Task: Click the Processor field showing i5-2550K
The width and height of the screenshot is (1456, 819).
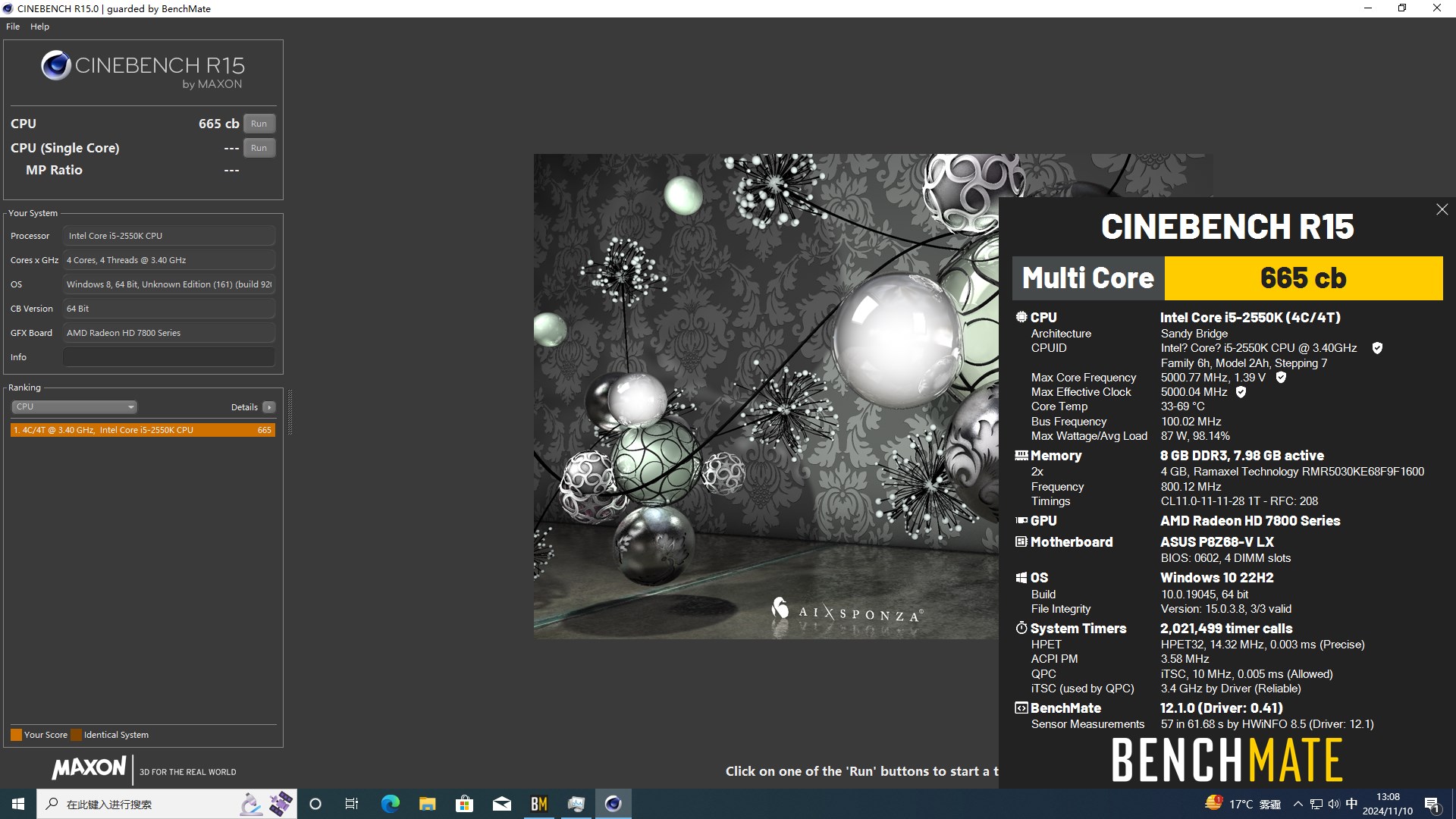Action: coord(168,236)
